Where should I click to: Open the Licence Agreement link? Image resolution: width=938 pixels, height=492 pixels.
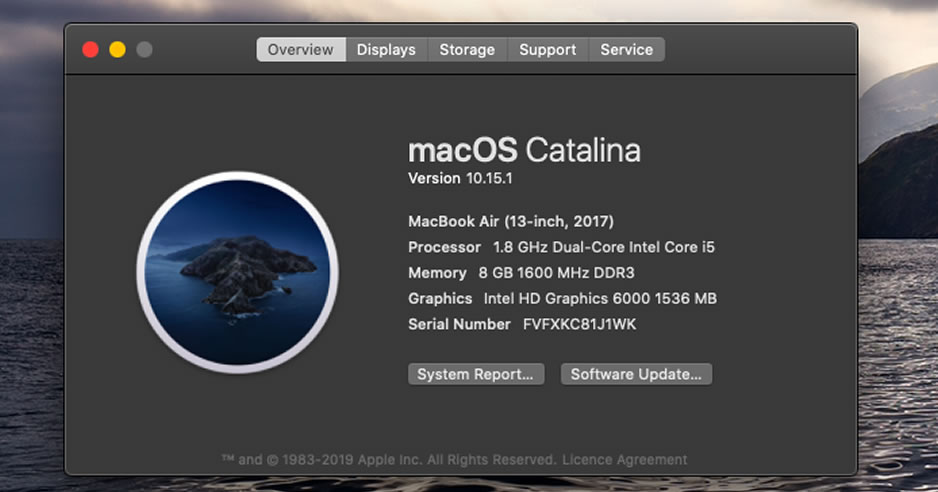point(625,460)
